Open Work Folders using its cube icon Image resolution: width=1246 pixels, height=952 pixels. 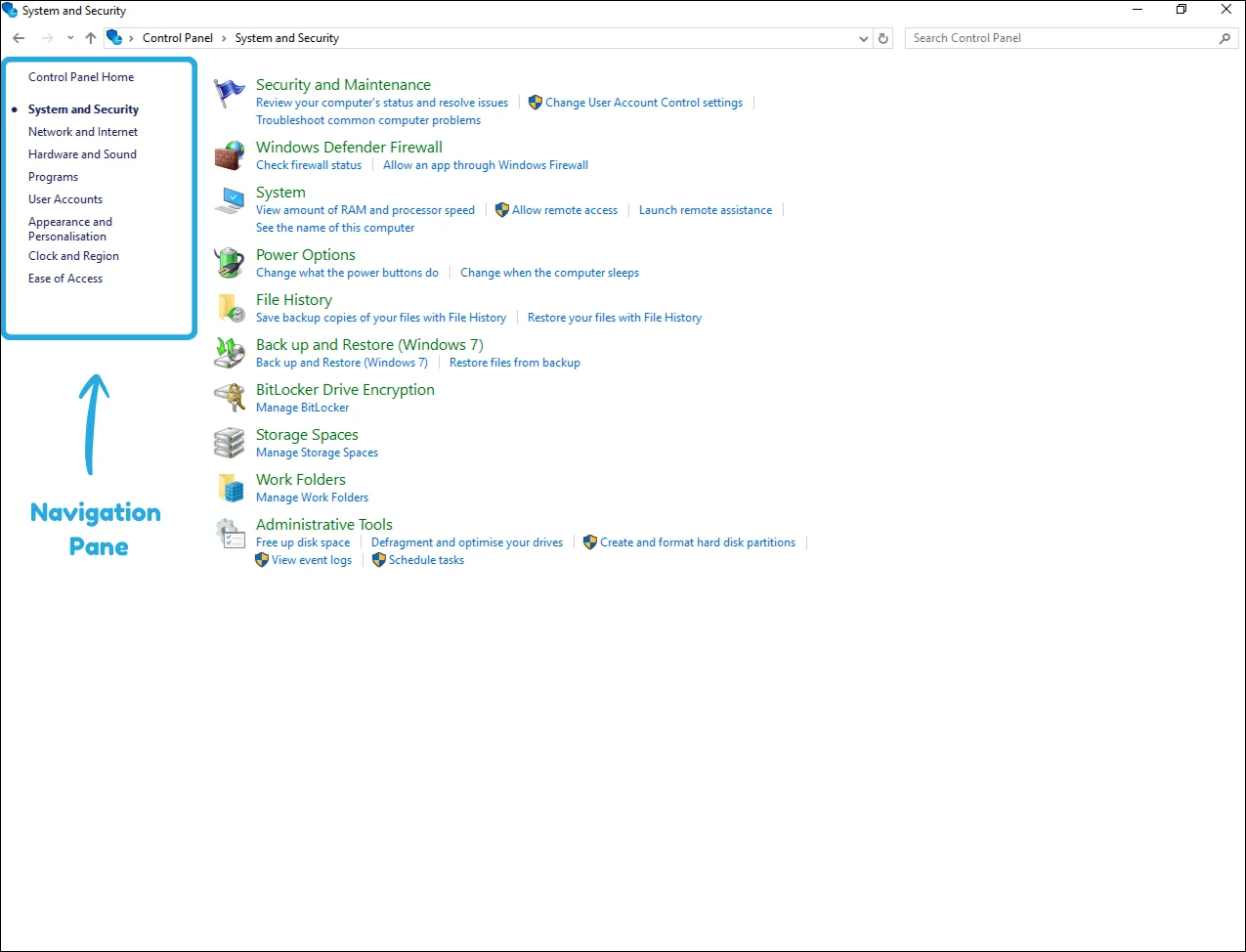(x=228, y=488)
